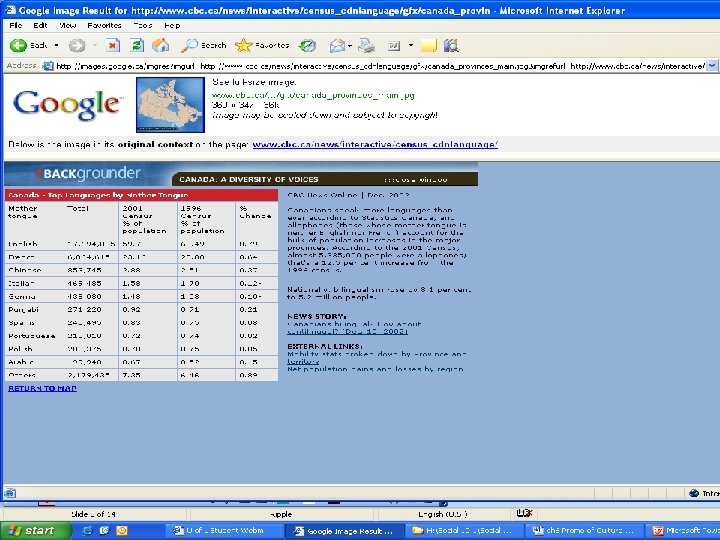
Task: Click the Canada: A Diversity of Voices heading
Action: (248, 179)
